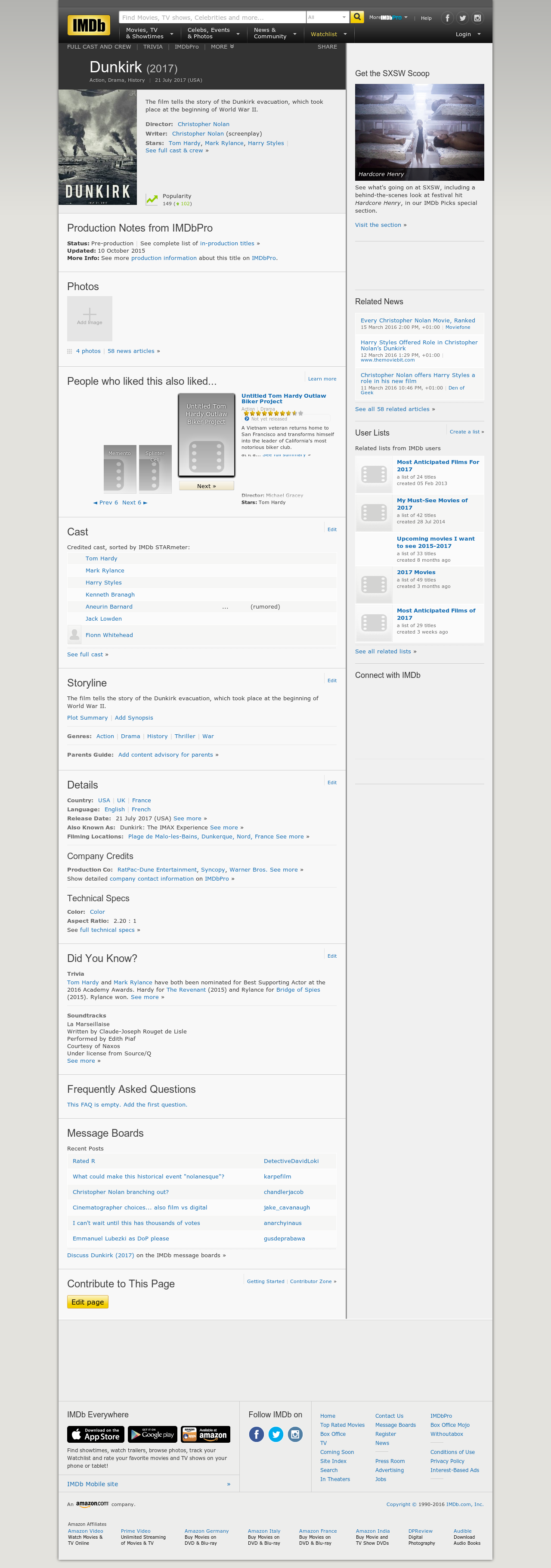The height and width of the screenshot is (1568, 551).
Task: Click the See full cast & crew link
Action: click(174, 150)
